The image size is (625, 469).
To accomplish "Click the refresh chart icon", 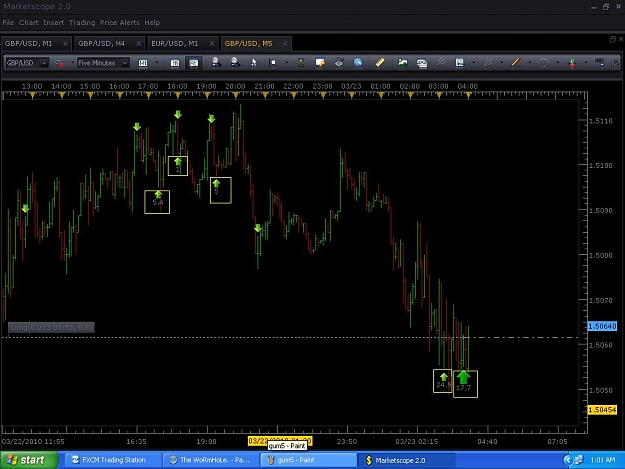I will click(x=339, y=63).
